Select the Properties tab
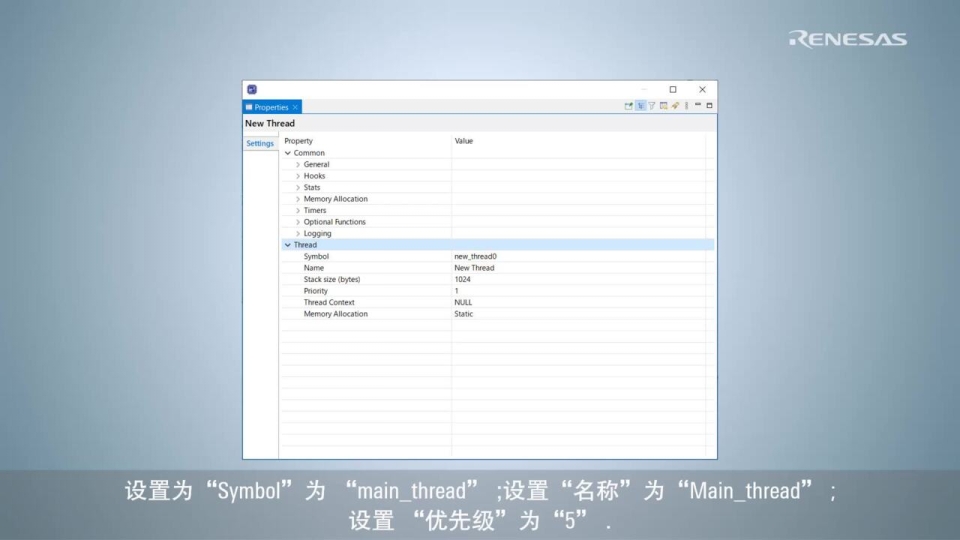Image resolution: width=960 pixels, height=540 pixels. pyautogui.click(x=270, y=107)
